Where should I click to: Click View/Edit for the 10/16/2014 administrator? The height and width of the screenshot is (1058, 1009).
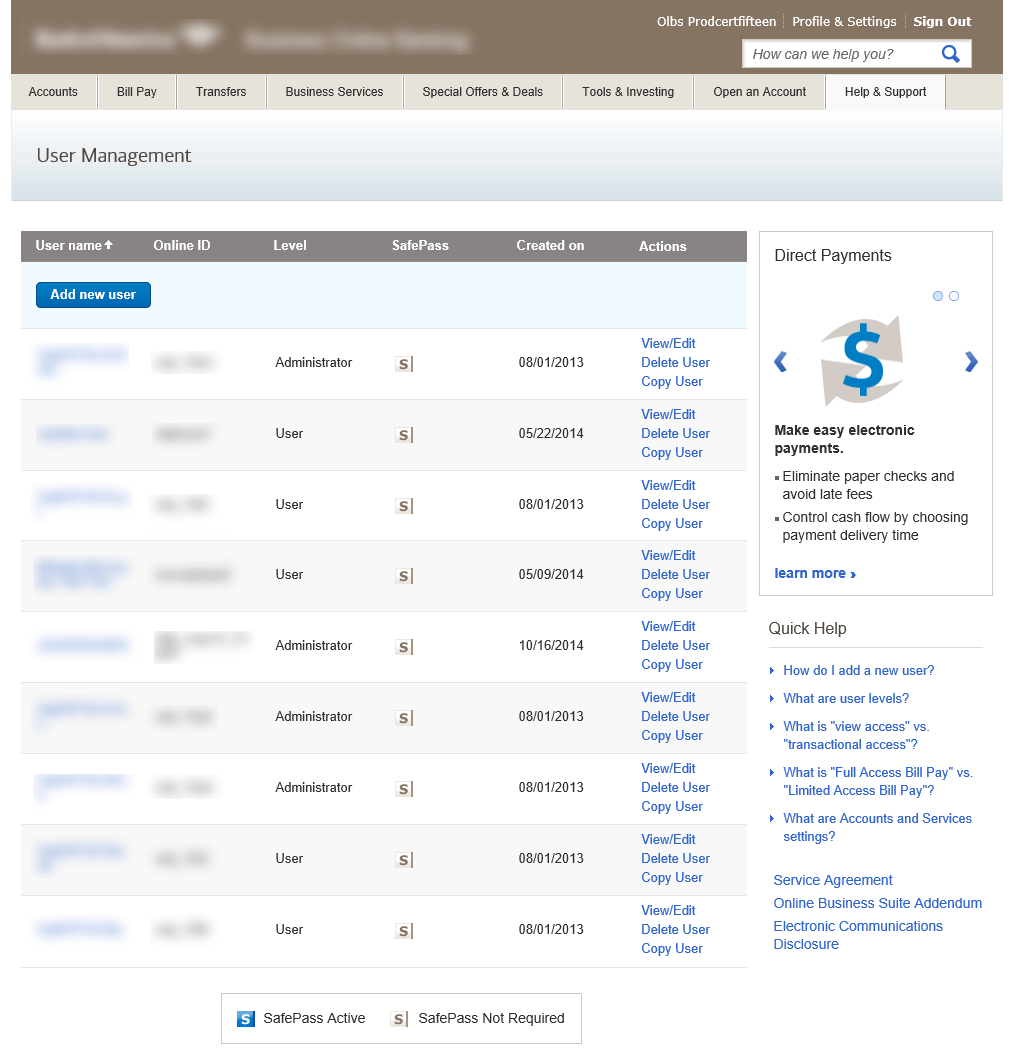668,626
